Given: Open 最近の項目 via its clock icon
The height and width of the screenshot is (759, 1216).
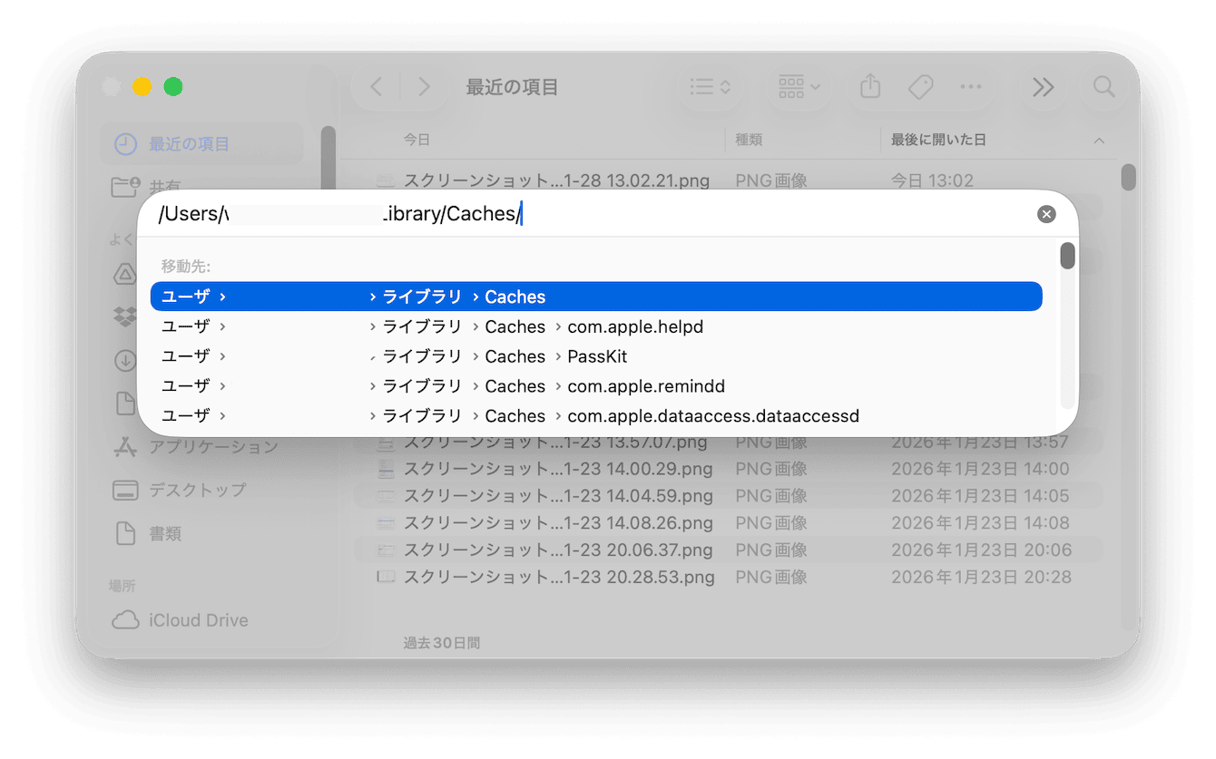Looking at the screenshot, I should click(x=128, y=143).
